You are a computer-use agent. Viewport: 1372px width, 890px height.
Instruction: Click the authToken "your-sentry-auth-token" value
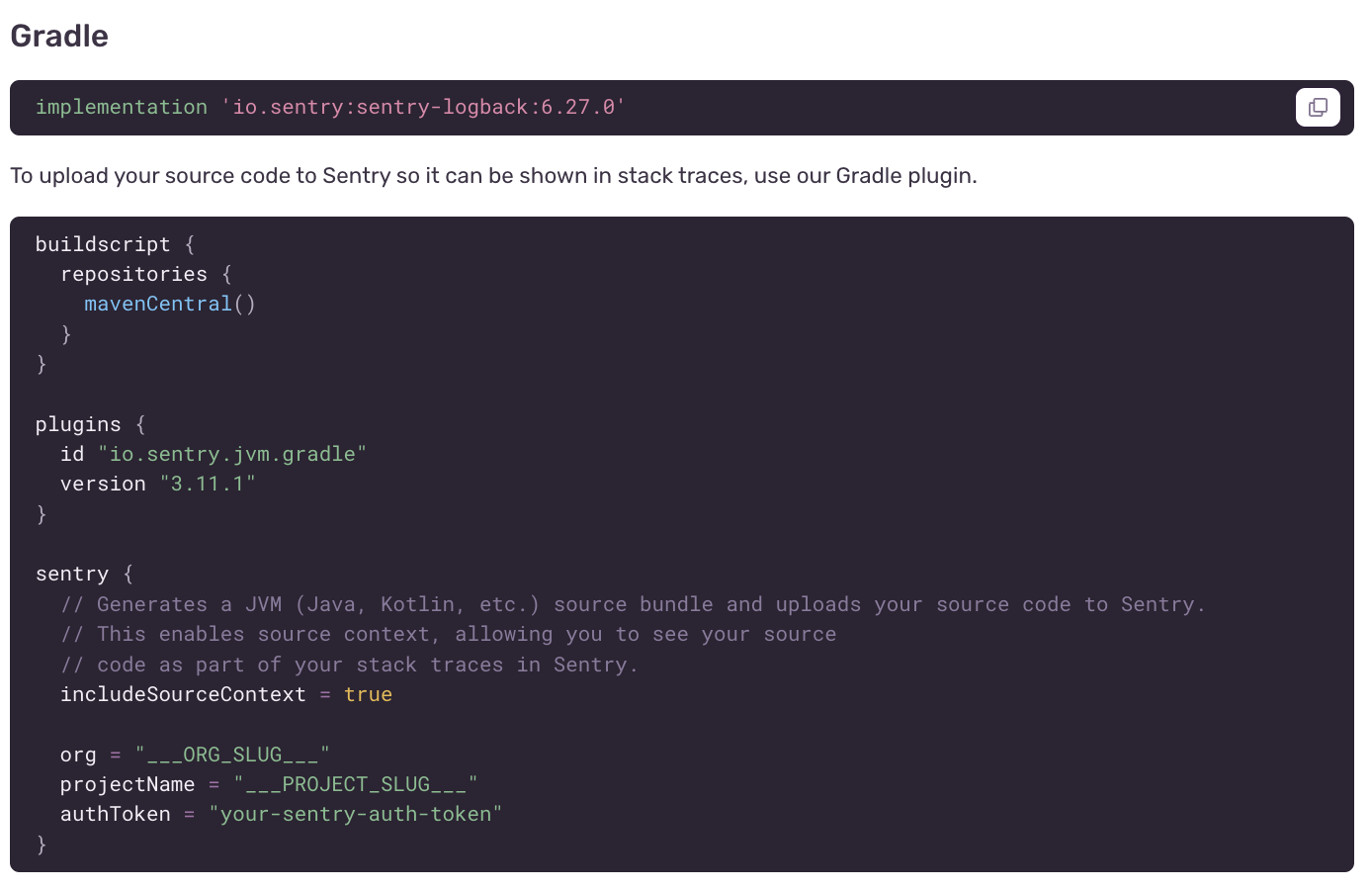tap(356, 814)
